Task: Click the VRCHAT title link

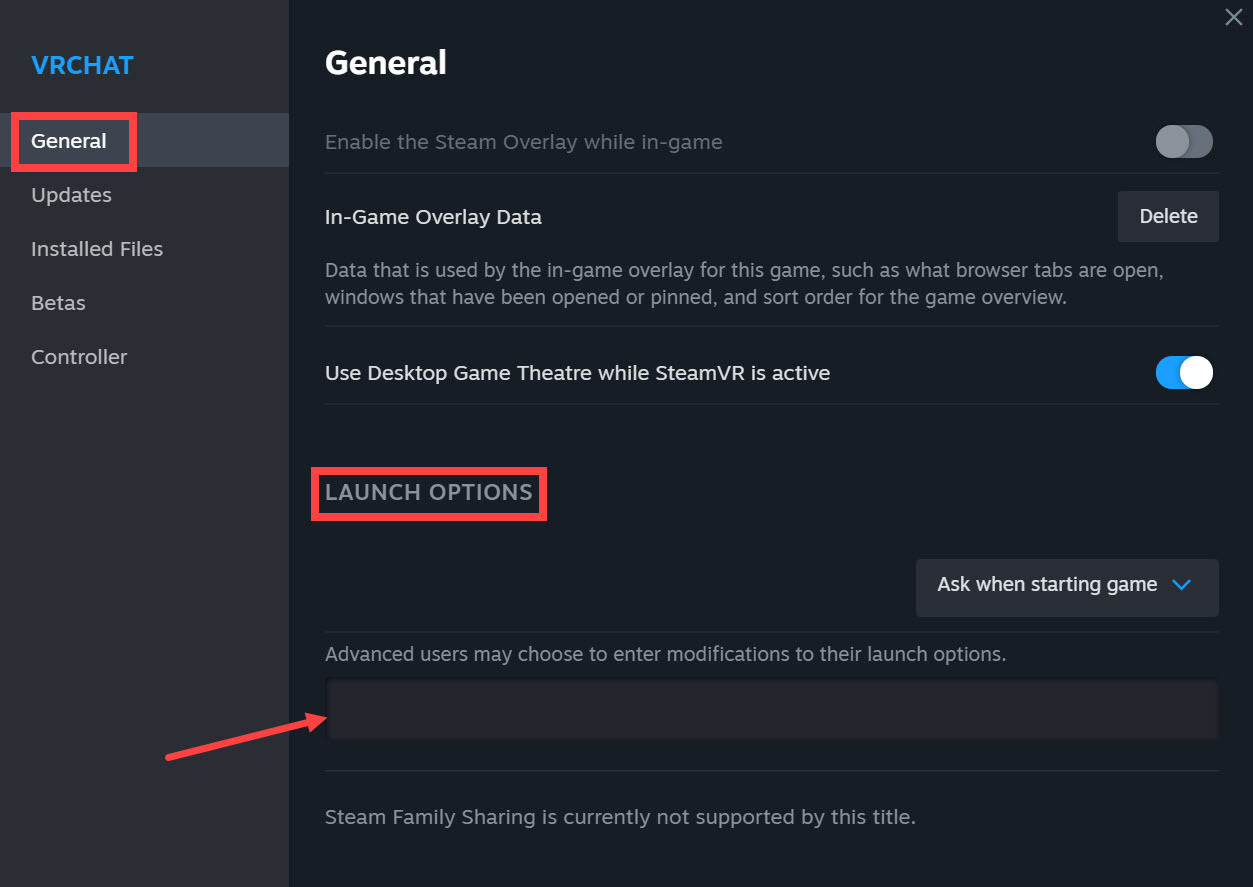Action: click(x=82, y=65)
